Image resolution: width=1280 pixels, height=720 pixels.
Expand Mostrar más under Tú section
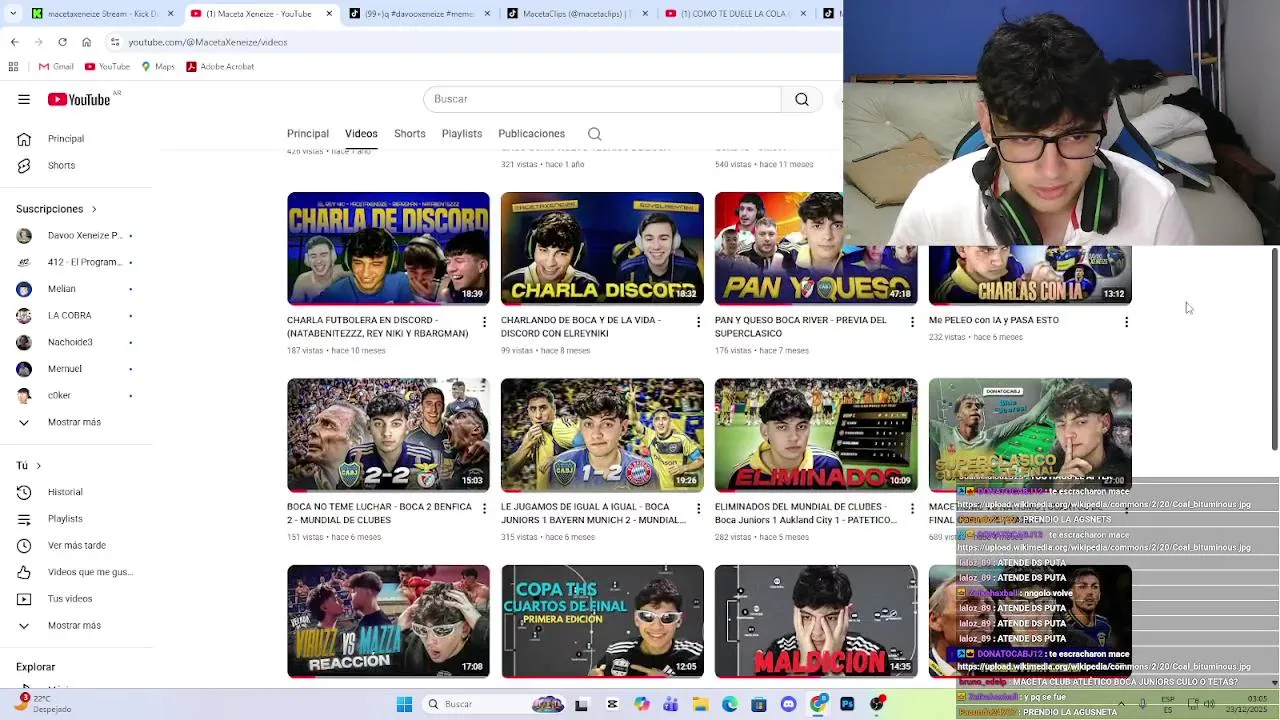tap(75, 625)
